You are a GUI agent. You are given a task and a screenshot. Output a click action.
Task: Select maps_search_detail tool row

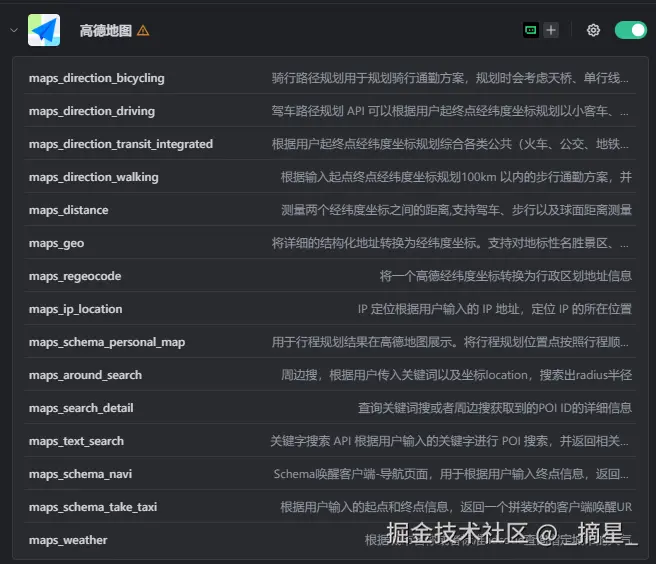coord(330,408)
